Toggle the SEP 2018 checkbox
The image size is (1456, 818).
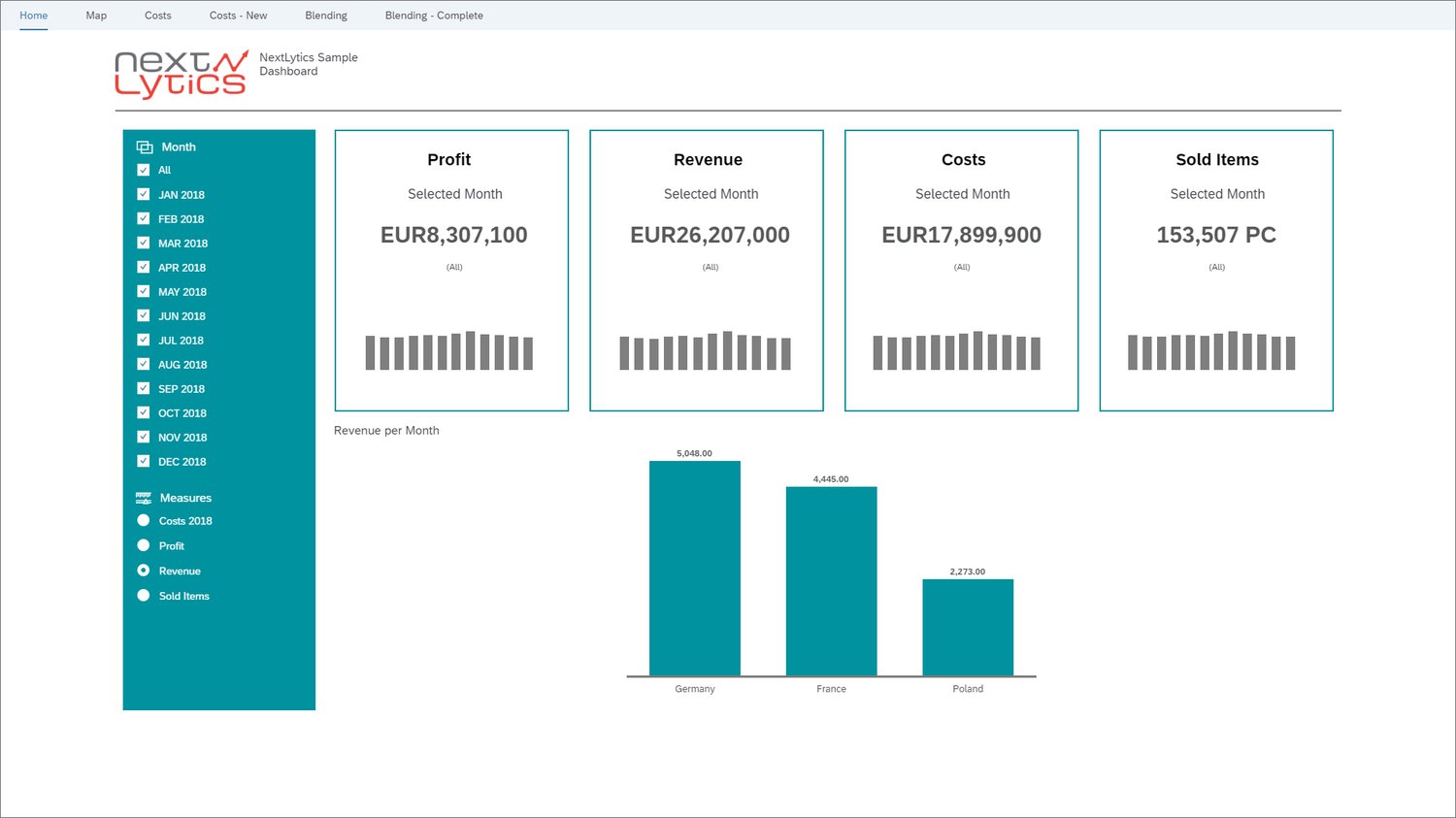[x=143, y=388]
